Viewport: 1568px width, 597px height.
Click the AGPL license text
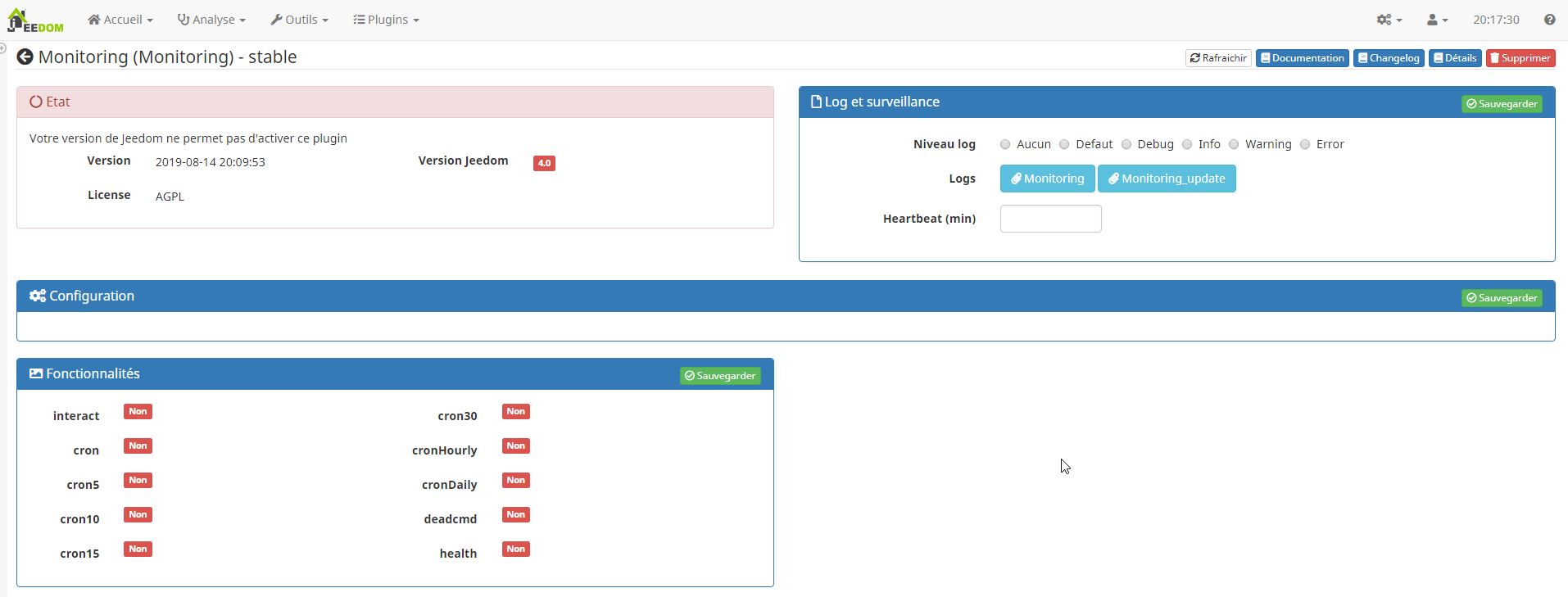pyautogui.click(x=170, y=197)
